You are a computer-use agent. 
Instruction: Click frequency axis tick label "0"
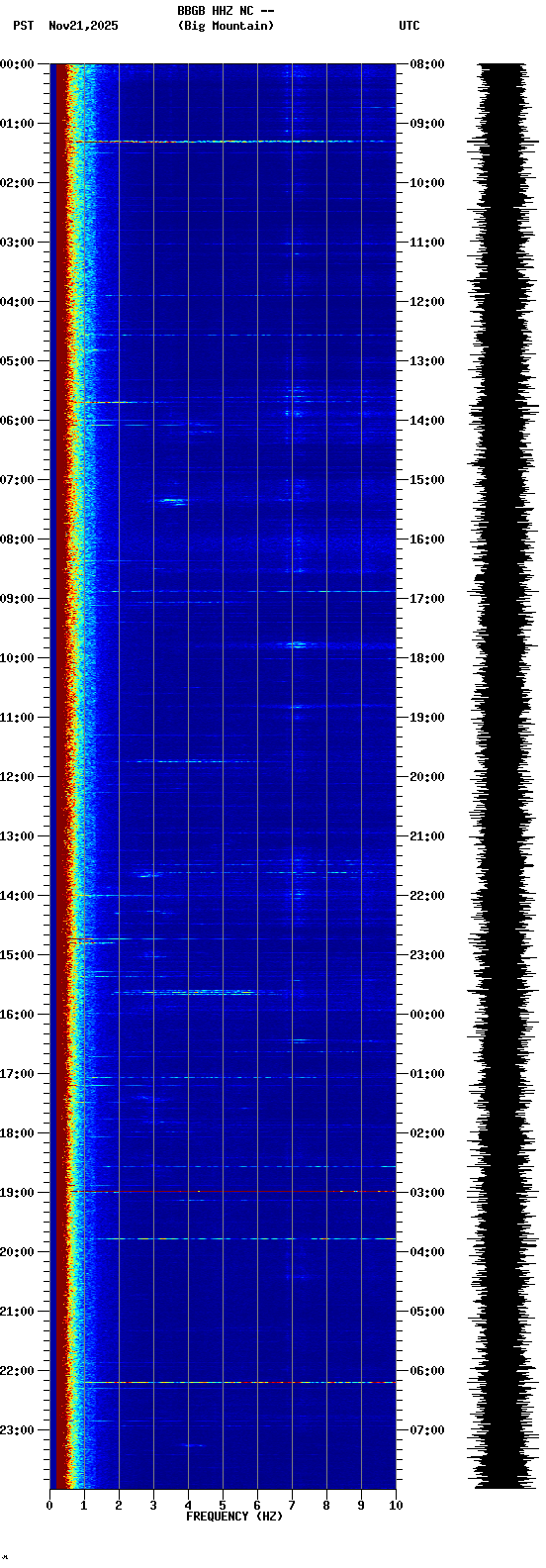pyautogui.click(x=49, y=1507)
